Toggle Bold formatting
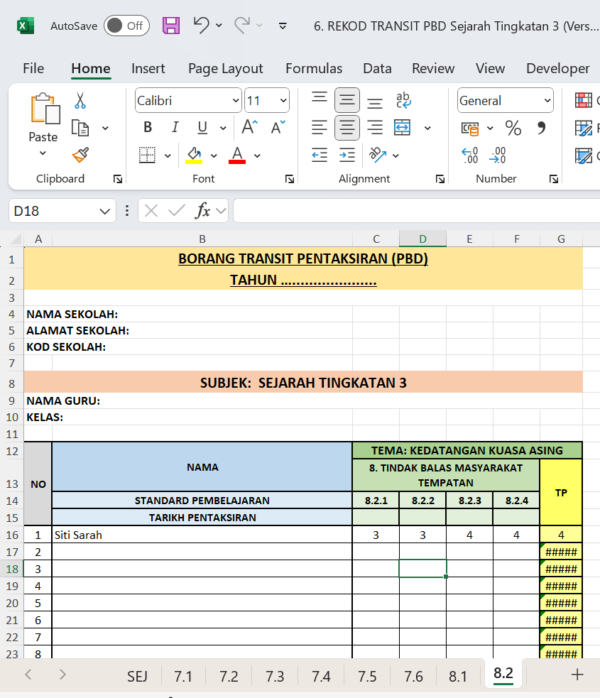 148,128
